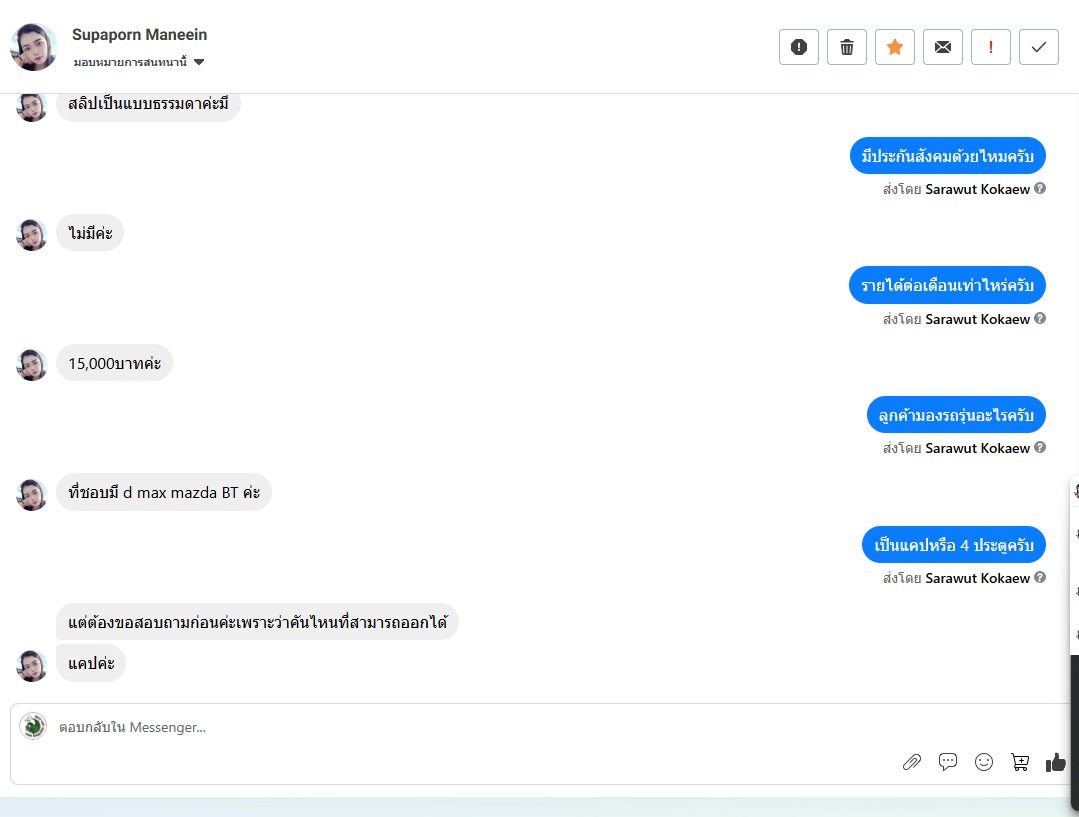The width and height of the screenshot is (1079, 817).
Task: Mark conversation unread with envelope icon
Action: (x=943, y=47)
